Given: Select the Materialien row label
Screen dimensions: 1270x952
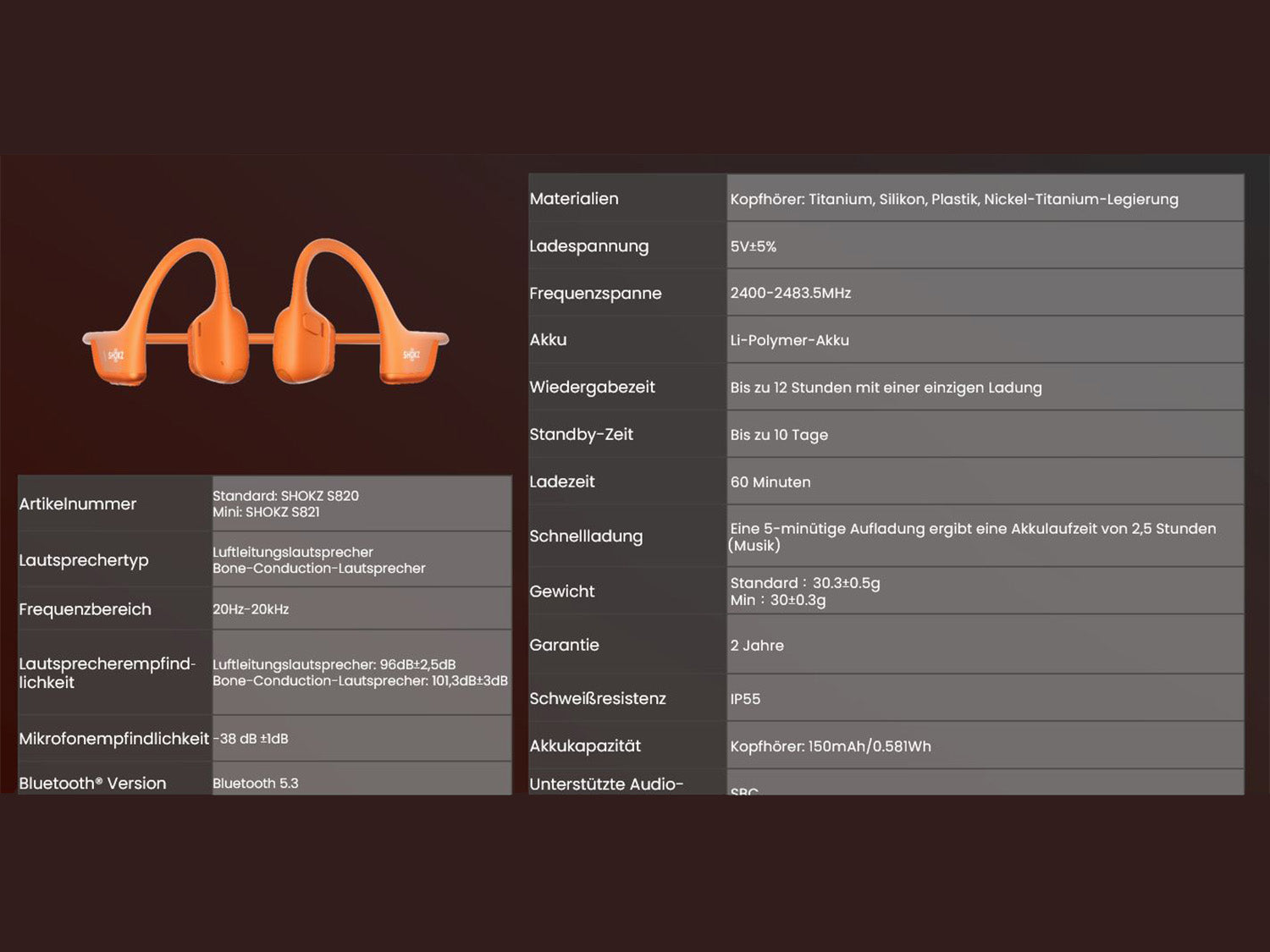Looking at the screenshot, I should (574, 199).
